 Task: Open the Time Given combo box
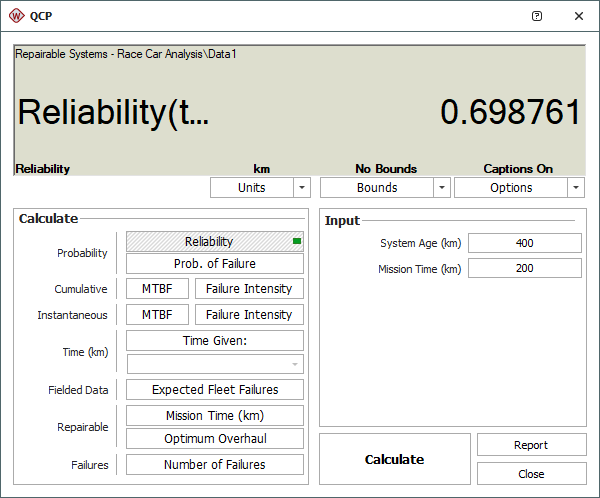coord(214,364)
